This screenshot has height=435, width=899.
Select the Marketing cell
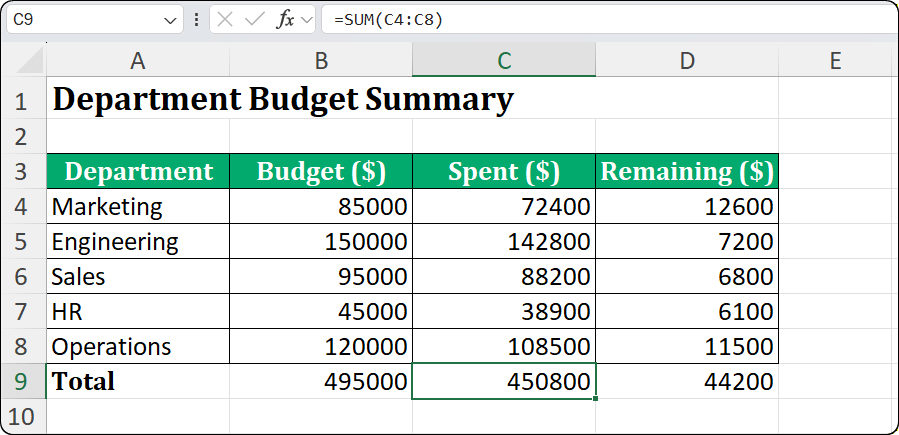[x=138, y=206]
